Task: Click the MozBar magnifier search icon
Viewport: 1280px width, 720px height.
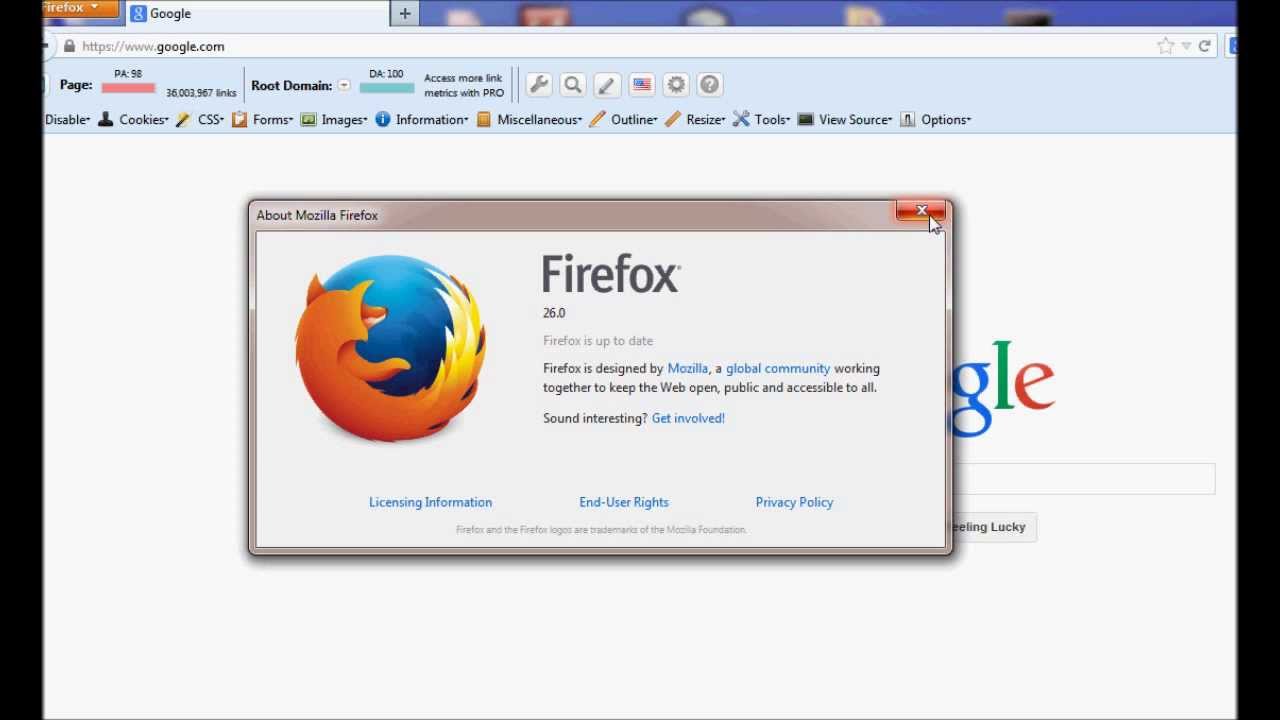Action: tap(573, 85)
